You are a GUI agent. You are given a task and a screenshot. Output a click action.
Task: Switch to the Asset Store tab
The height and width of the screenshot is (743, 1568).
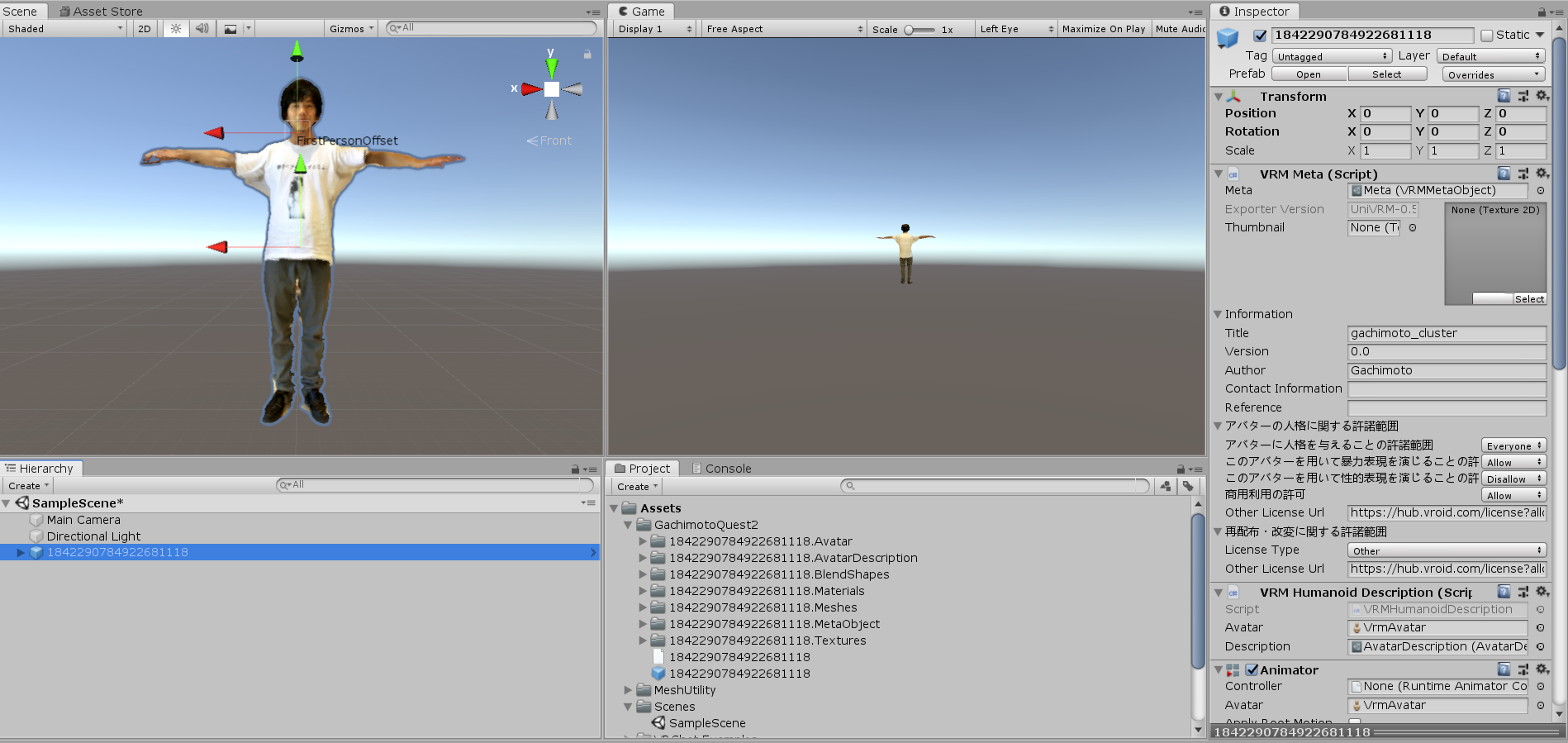[x=101, y=12]
